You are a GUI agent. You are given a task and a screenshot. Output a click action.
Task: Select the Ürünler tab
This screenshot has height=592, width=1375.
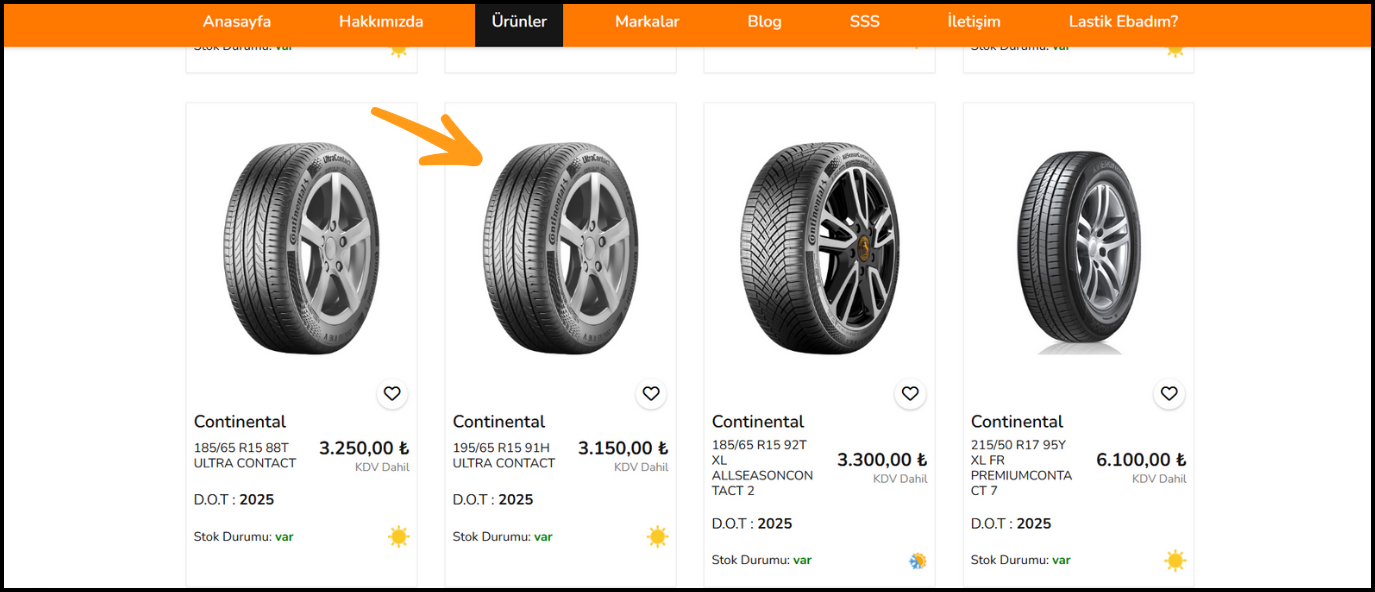click(519, 22)
